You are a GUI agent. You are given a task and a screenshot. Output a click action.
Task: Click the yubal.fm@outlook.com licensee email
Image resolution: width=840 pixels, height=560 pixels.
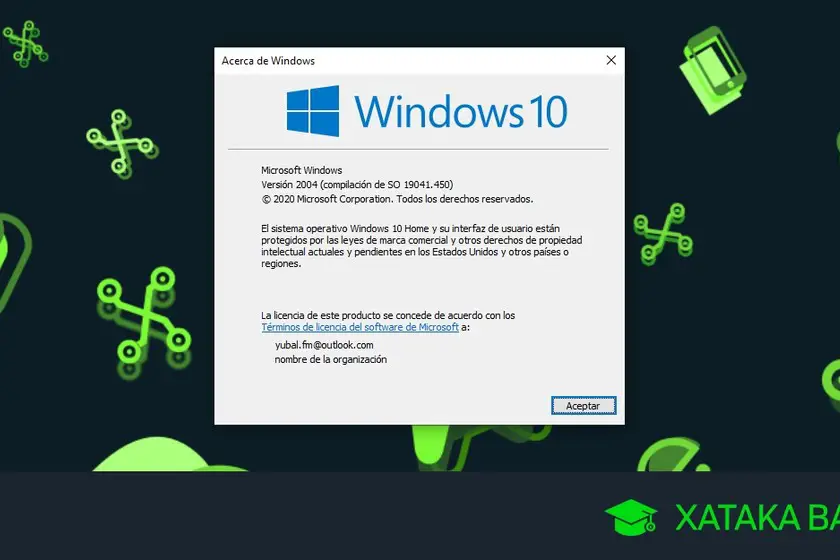click(324, 345)
